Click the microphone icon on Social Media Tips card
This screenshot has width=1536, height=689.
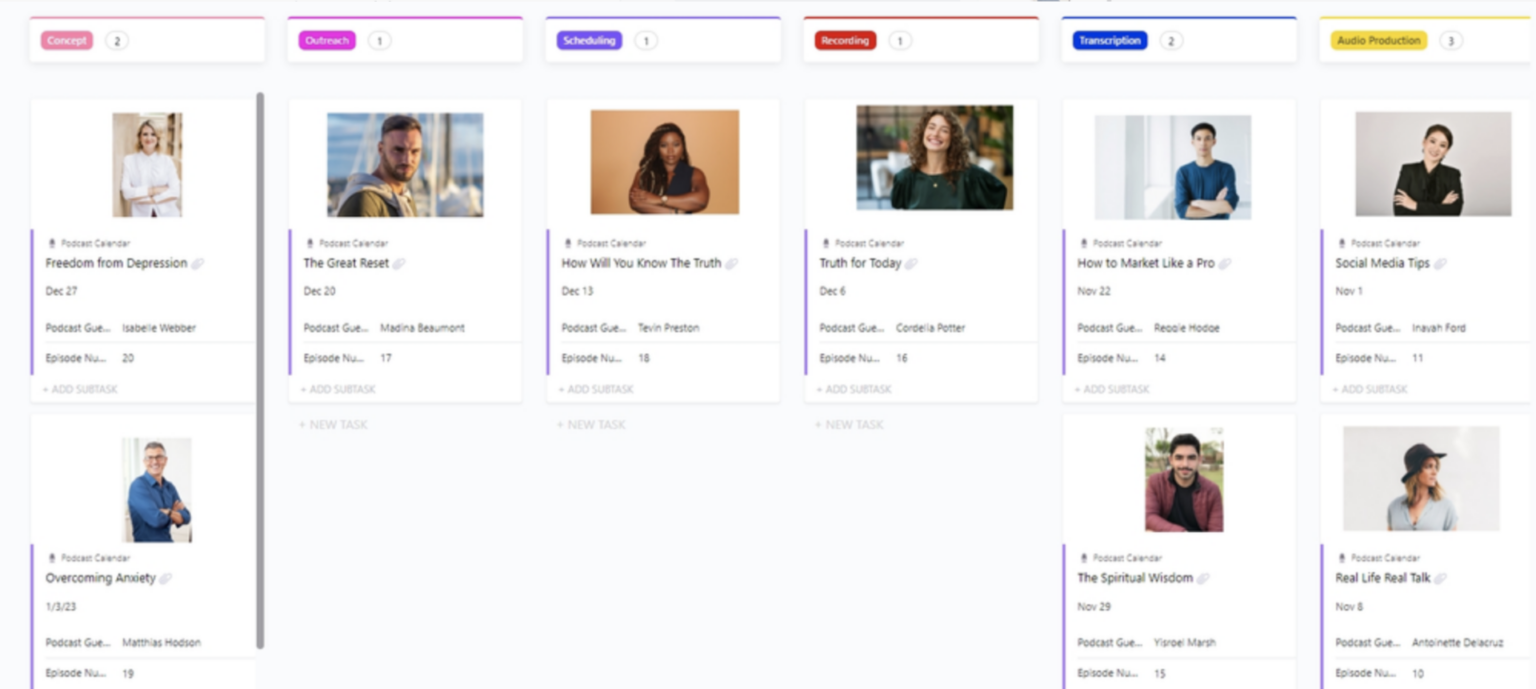point(1341,243)
